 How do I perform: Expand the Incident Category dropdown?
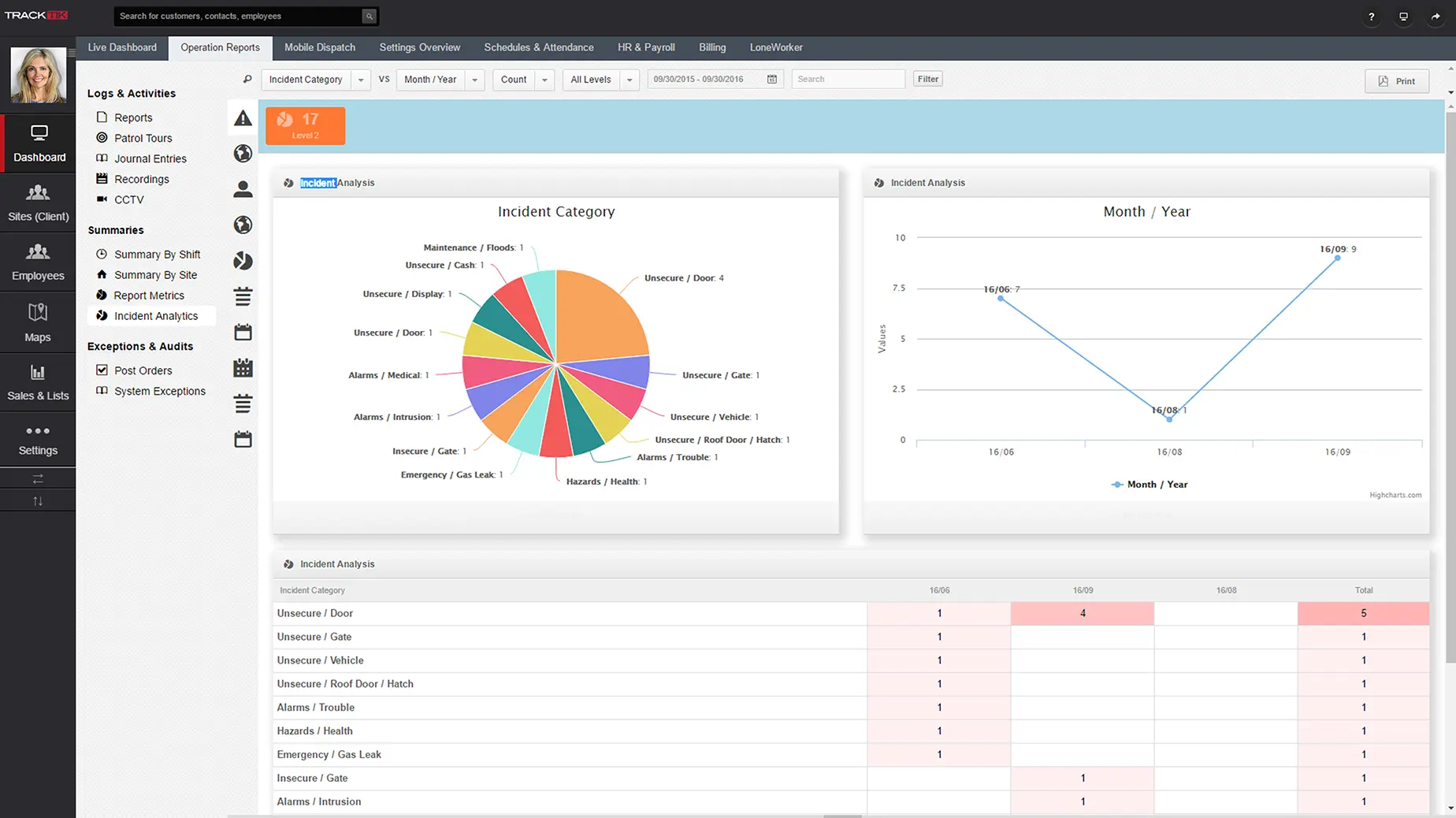pyautogui.click(x=361, y=80)
